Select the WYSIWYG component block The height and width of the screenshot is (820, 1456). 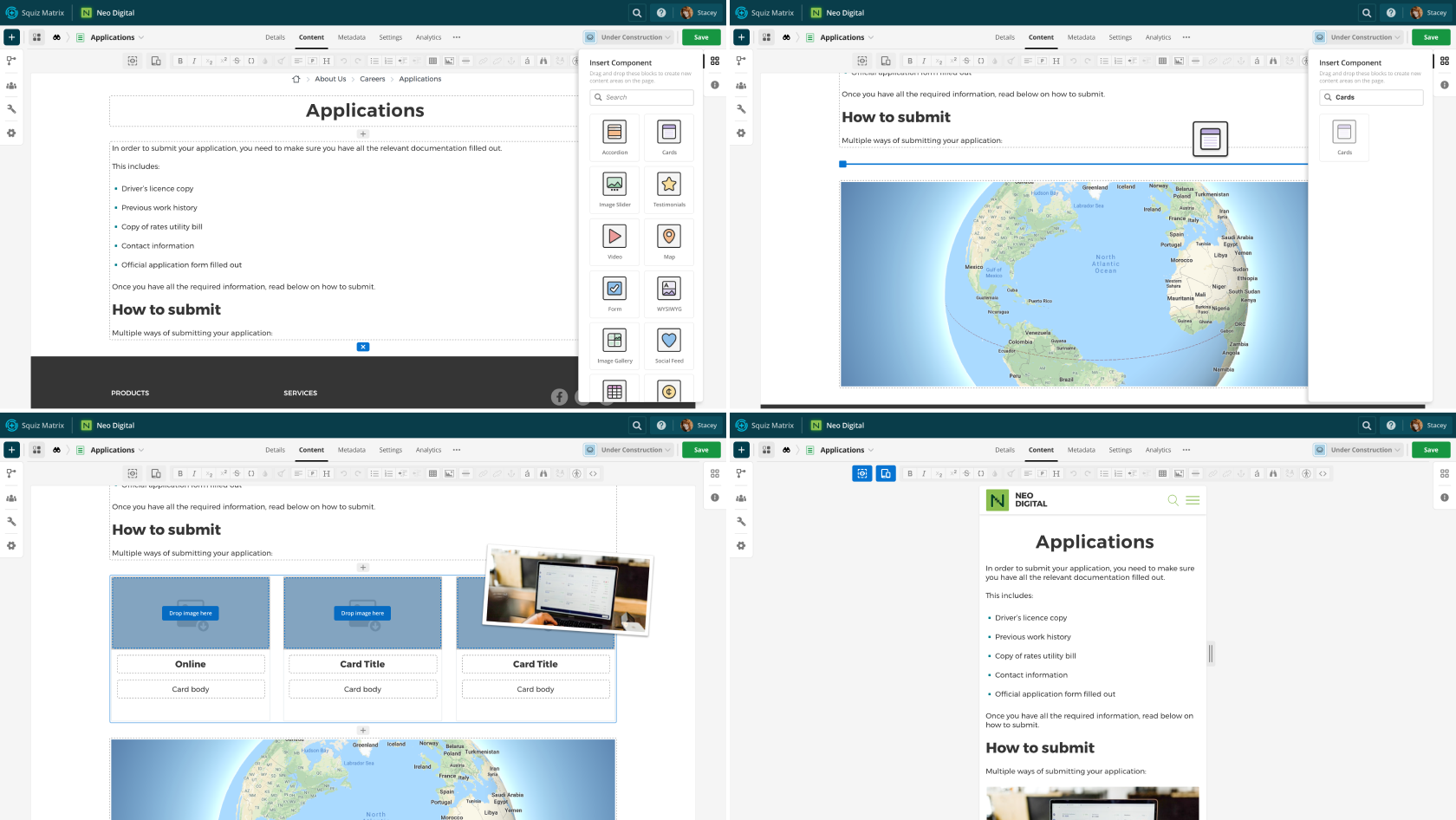[x=669, y=292]
